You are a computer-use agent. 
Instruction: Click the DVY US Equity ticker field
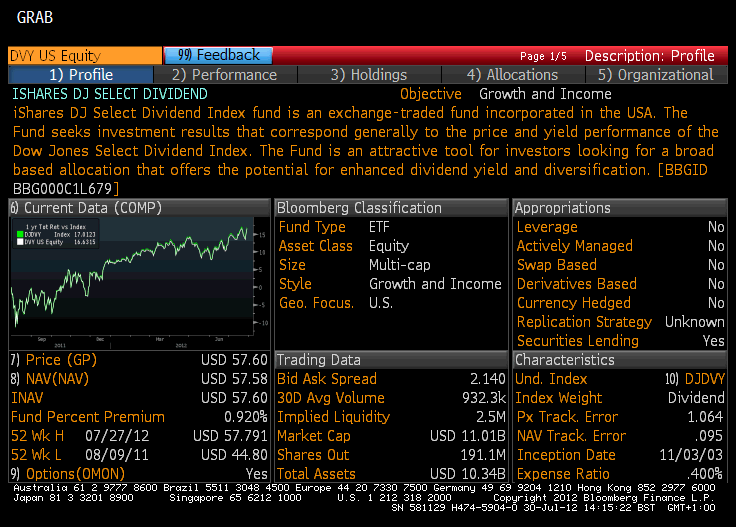[x=84, y=56]
